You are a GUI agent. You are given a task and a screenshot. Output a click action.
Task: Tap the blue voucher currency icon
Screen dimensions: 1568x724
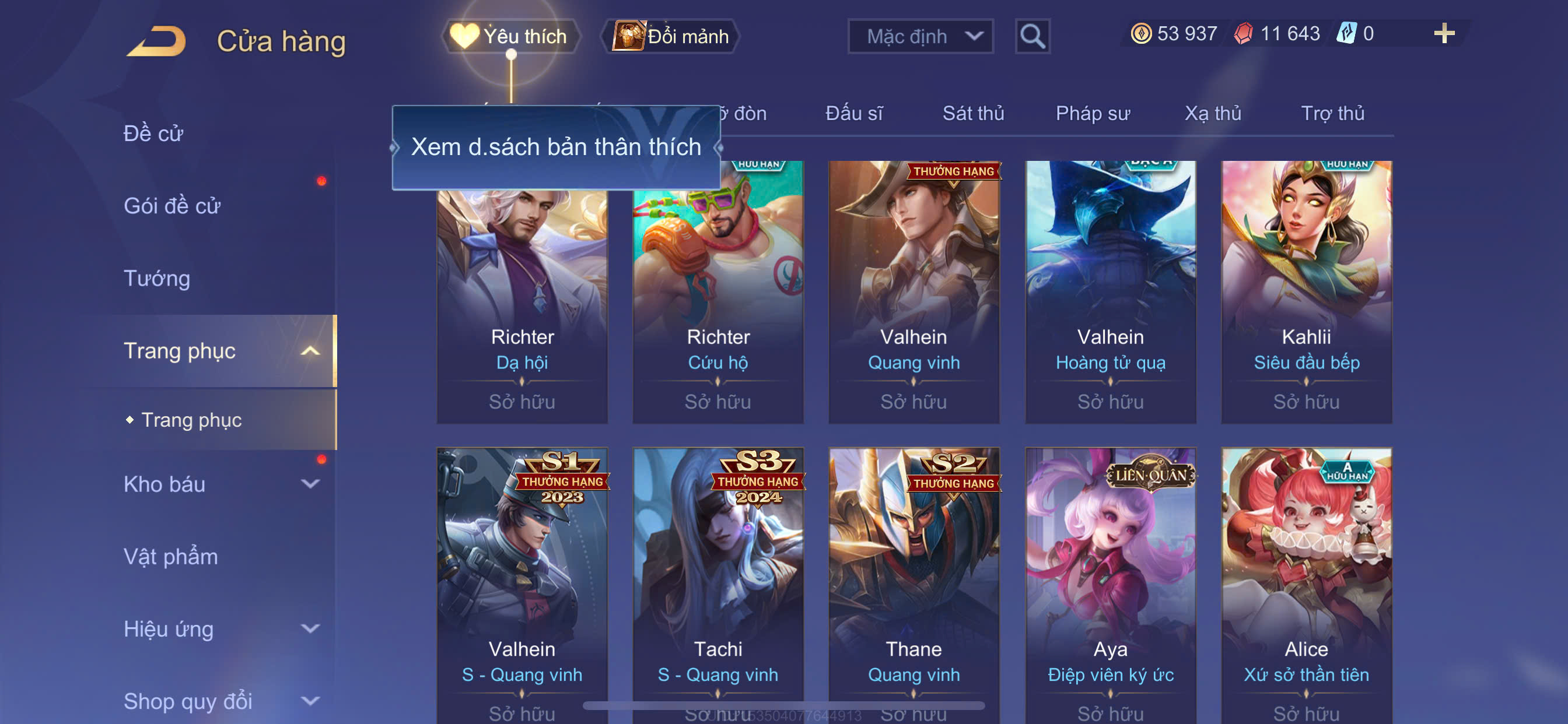click(1346, 33)
